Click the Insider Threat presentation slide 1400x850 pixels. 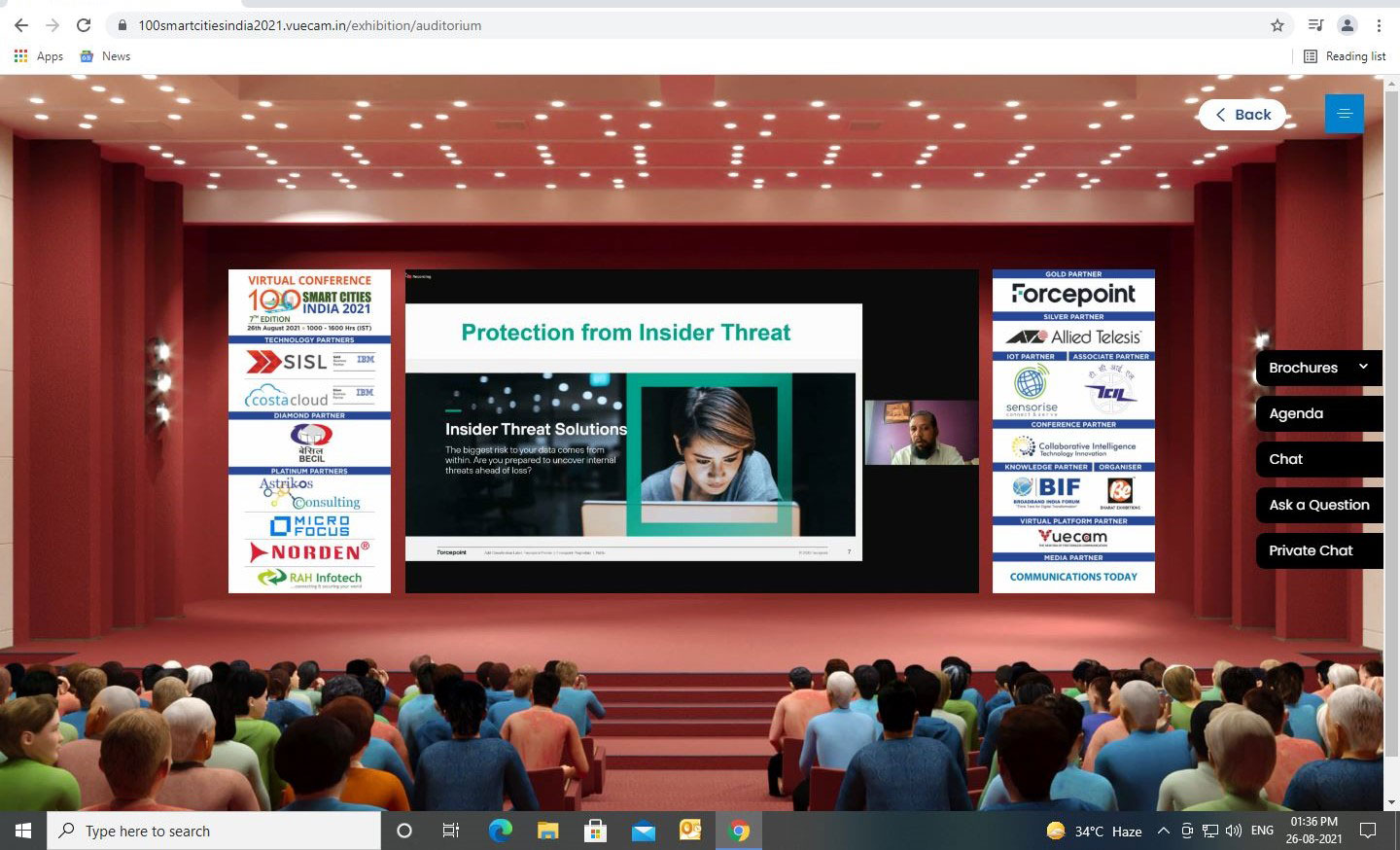(x=633, y=432)
